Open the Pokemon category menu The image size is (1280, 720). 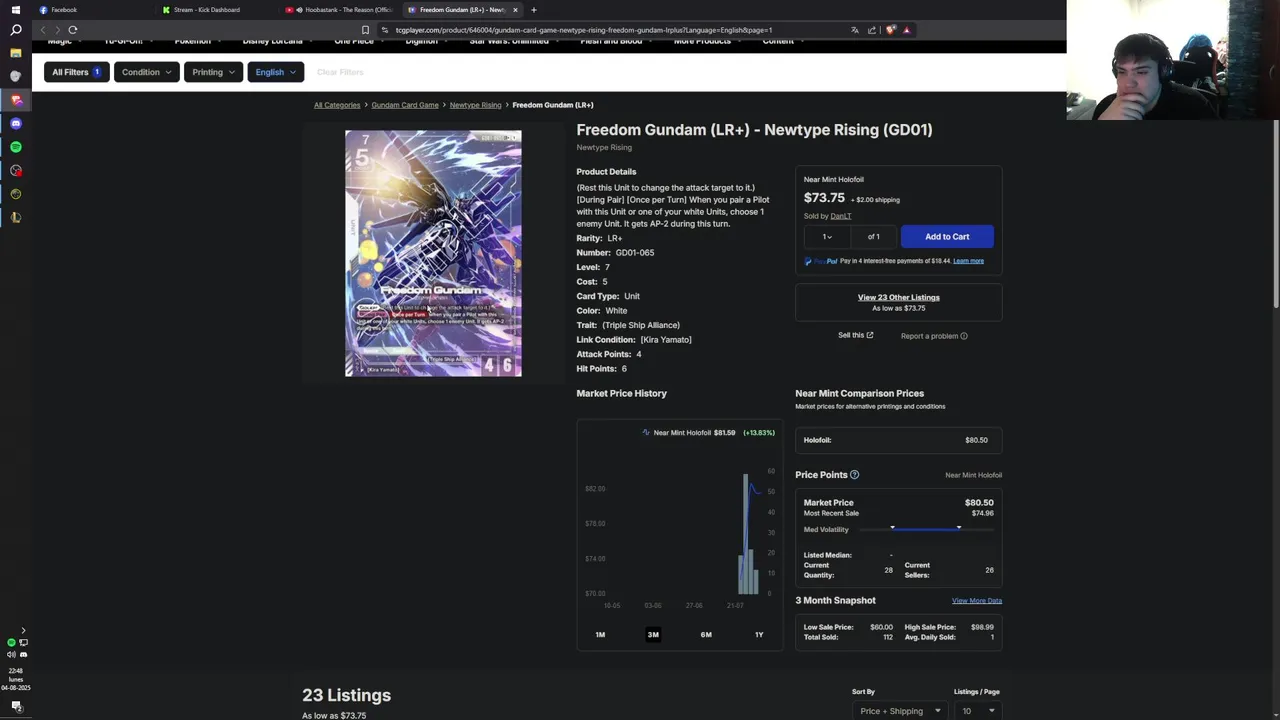[197, 41]
